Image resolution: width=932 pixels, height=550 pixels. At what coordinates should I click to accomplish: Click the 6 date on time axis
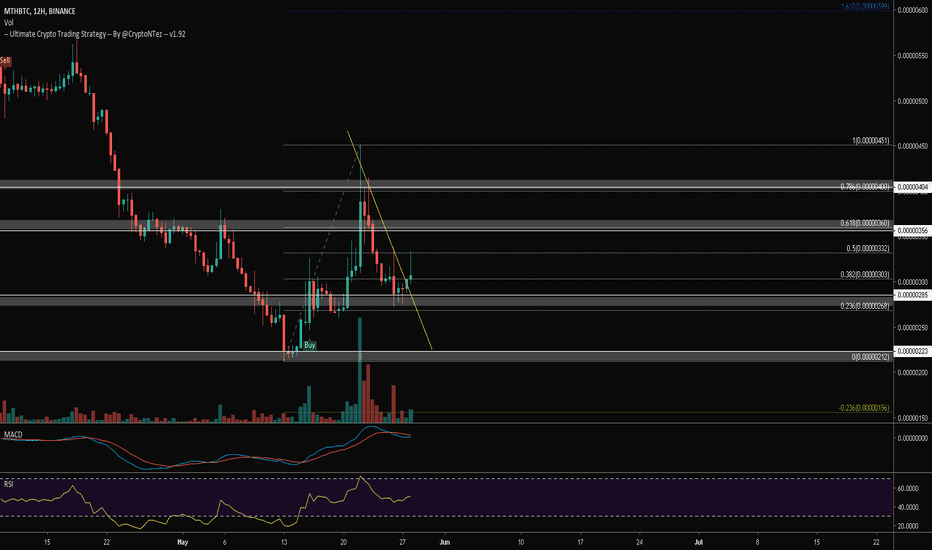coord(224,542)
